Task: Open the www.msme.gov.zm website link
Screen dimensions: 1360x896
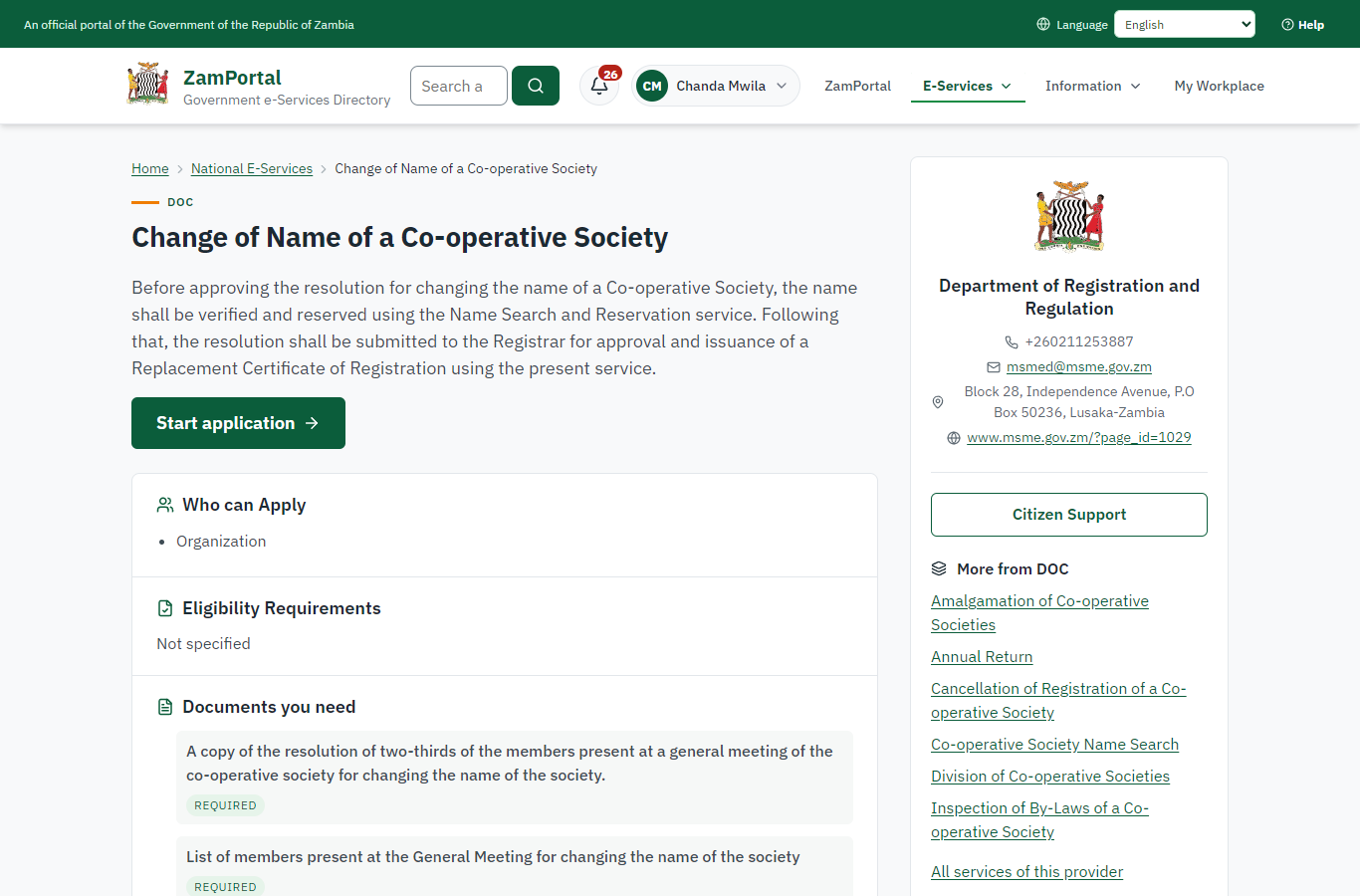Action: click(1079, 437)
